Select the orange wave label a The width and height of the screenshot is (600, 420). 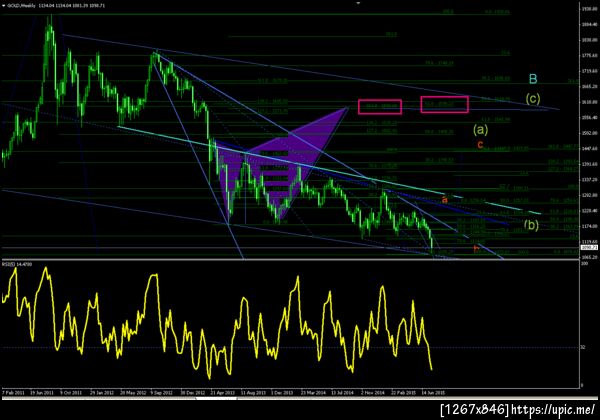pyautogui.click(x=444, y=200)
